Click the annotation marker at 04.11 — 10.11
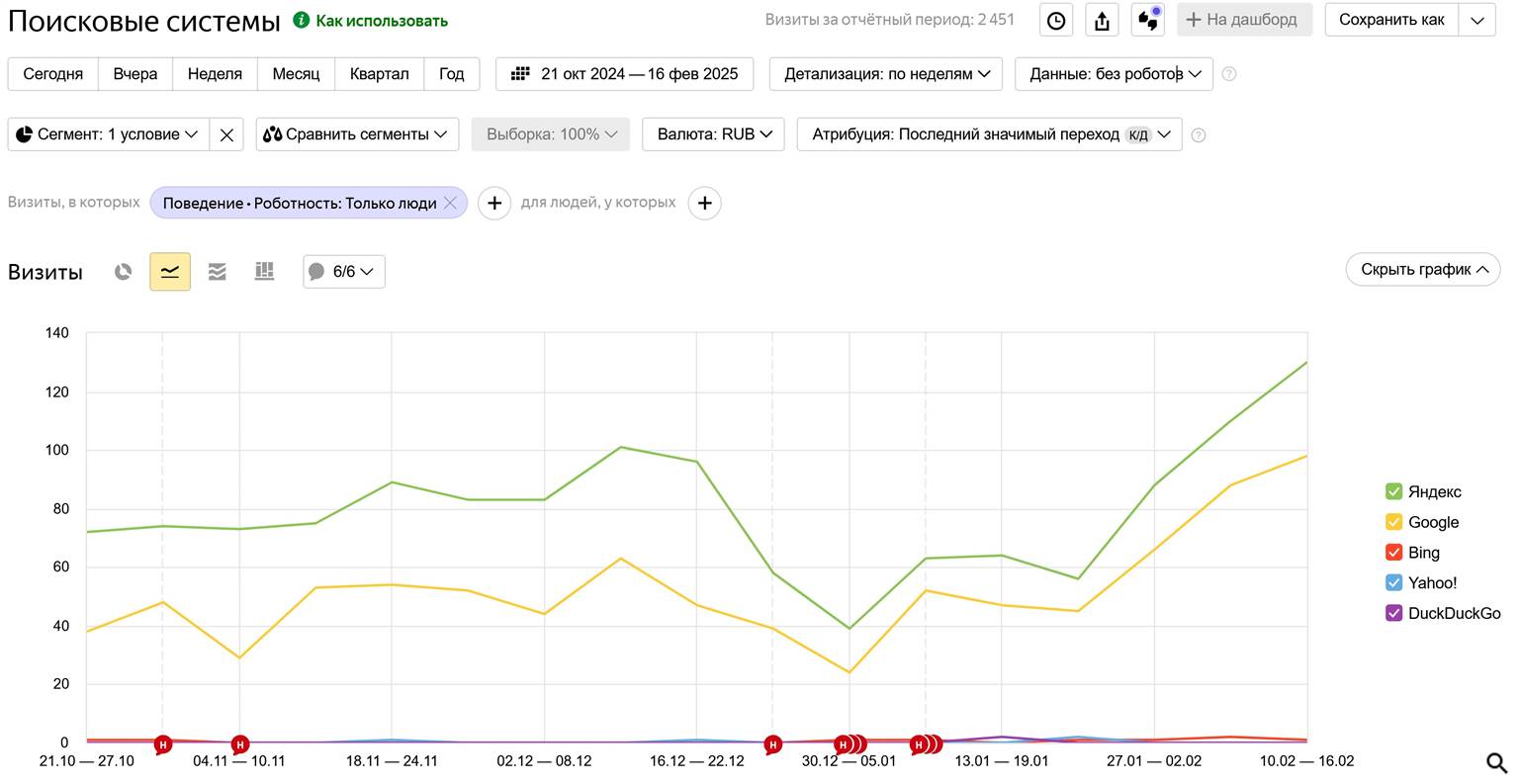The width and height of the screenshot is (1519, 784). click(239, 744)
